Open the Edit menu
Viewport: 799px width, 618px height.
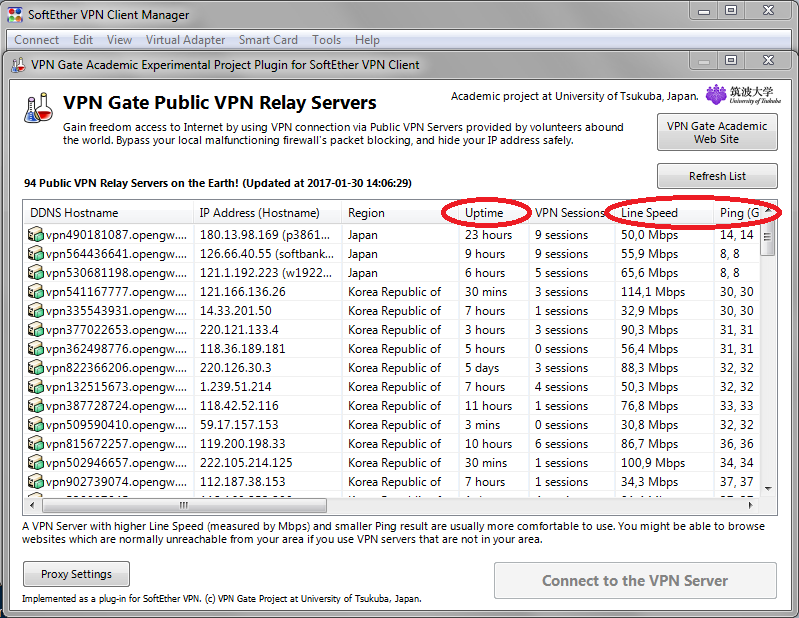[83, 40]
